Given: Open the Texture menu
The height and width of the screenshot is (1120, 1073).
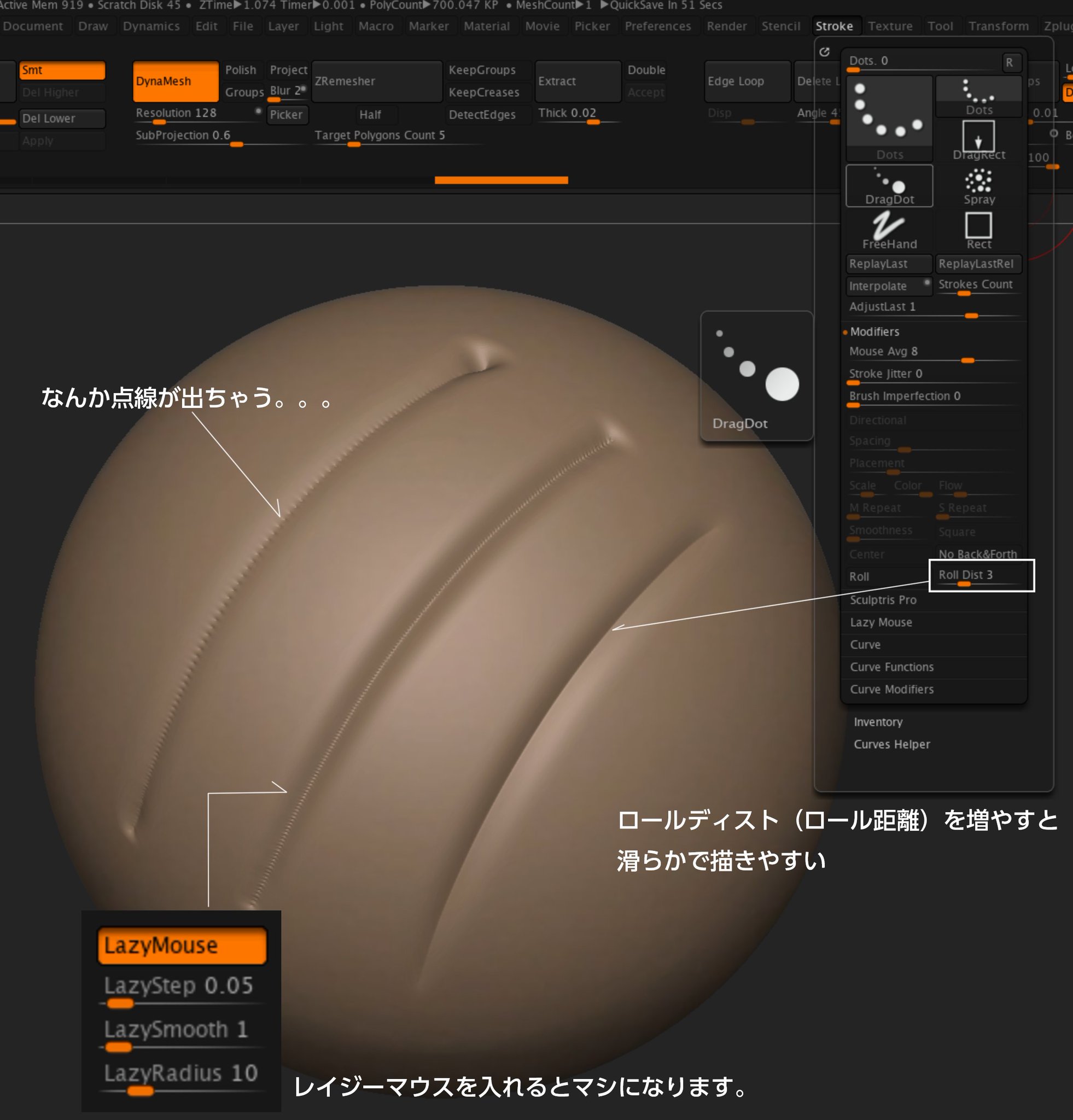Looking at the screenshot, I should click(x=890, y=26).
